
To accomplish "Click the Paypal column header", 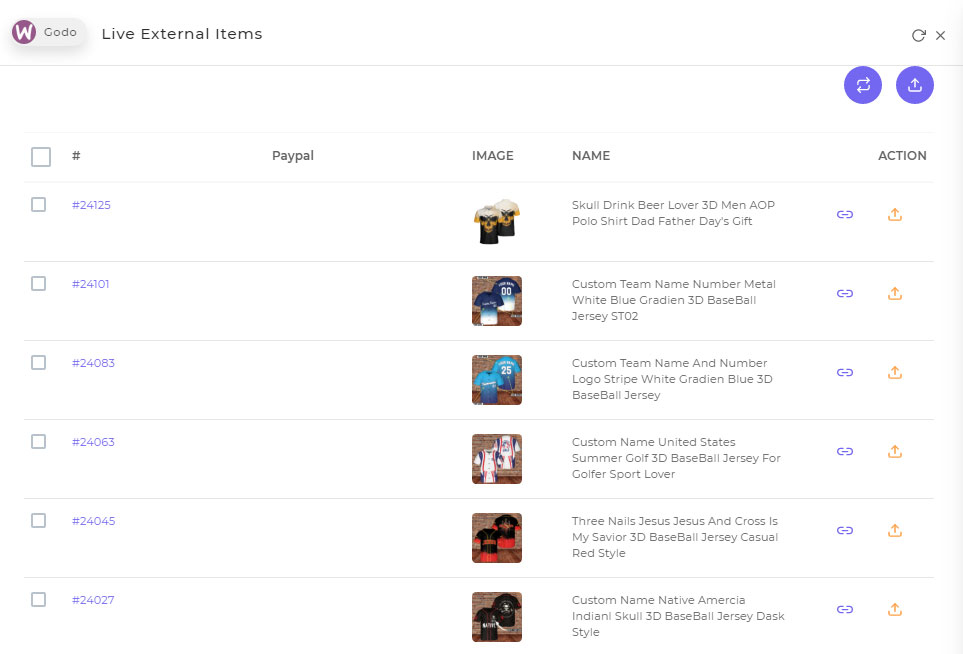I will (292, 155).
